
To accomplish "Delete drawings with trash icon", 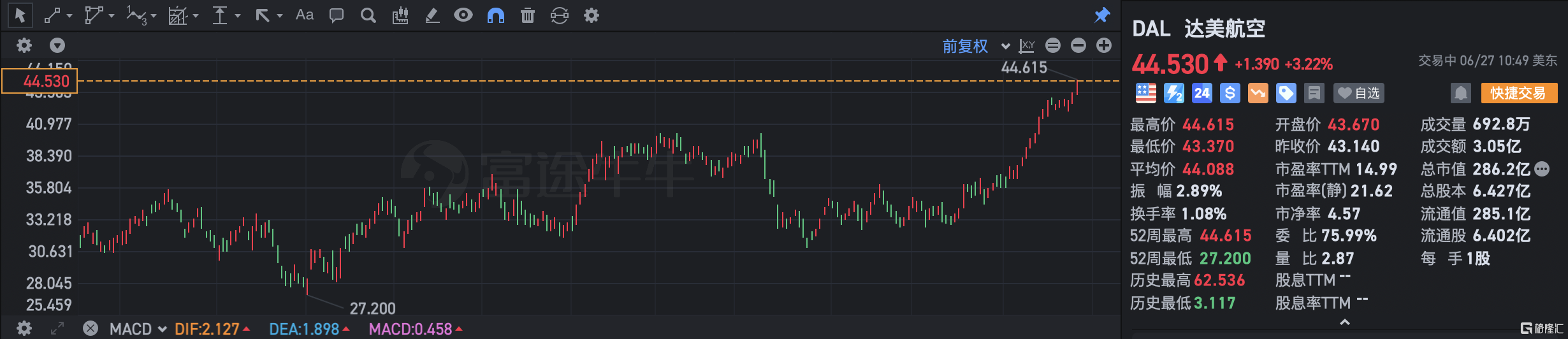I will click(x=528, y=15).
